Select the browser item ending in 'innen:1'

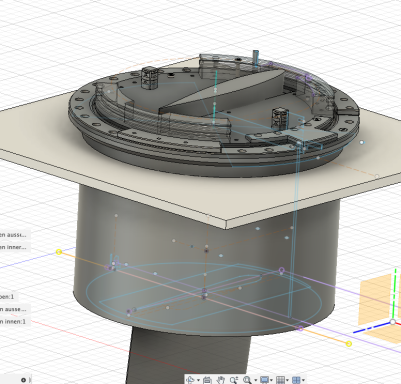(x=14, y=322)
